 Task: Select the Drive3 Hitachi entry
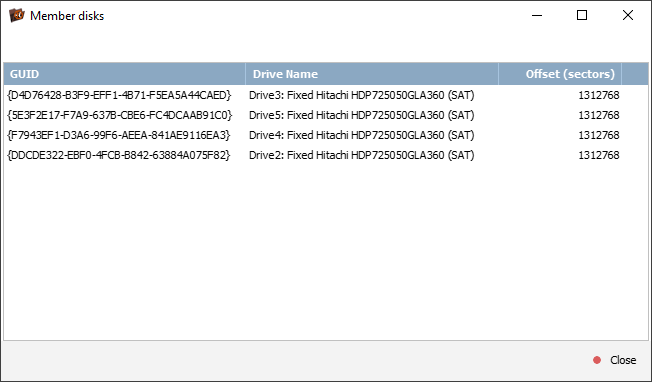(x=361, y=95)
